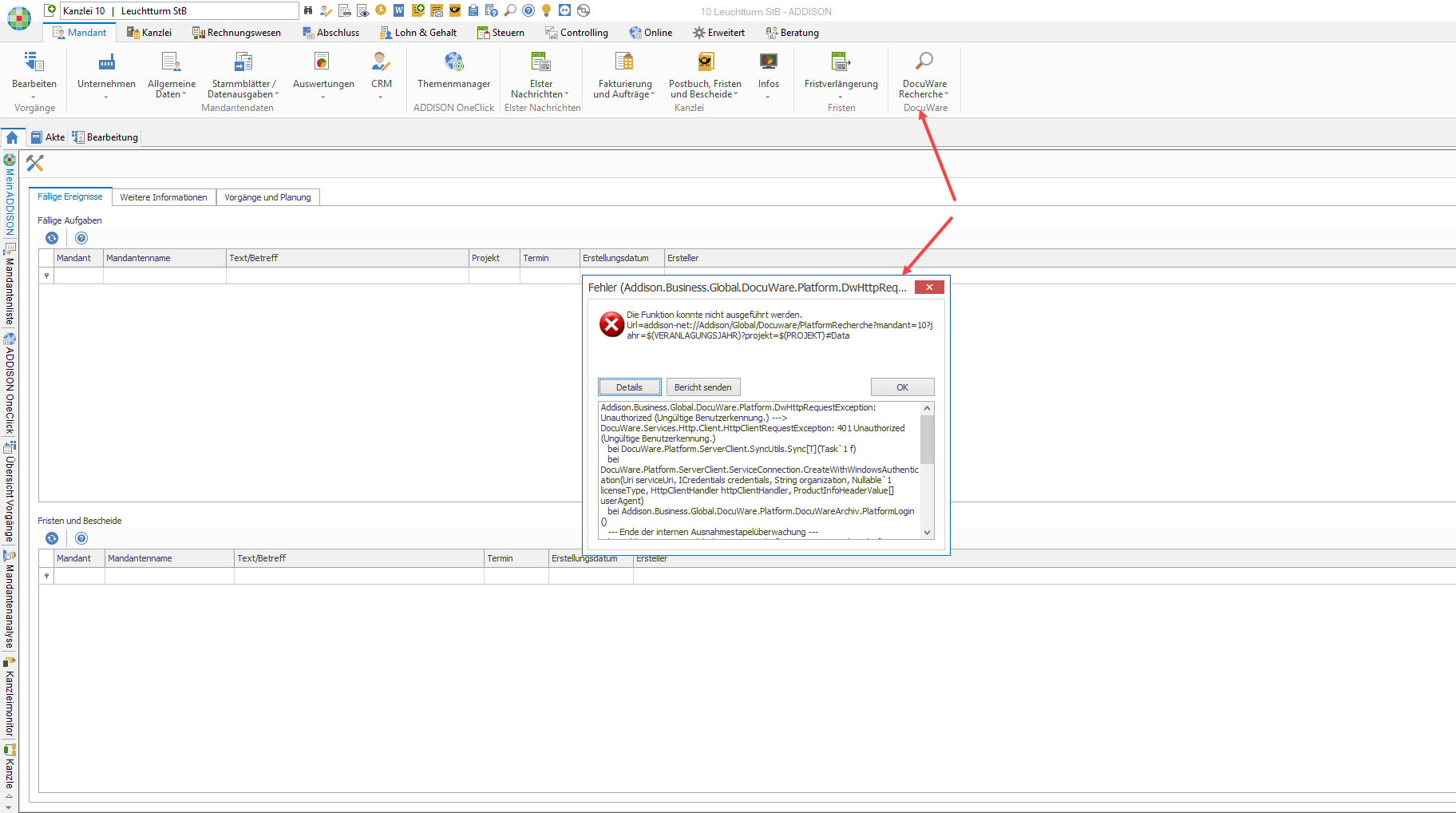Click the CRM ribbon icon
The width and height of the screenshot is (1456, 813).
pyautogui.click(x=381, y=61)
